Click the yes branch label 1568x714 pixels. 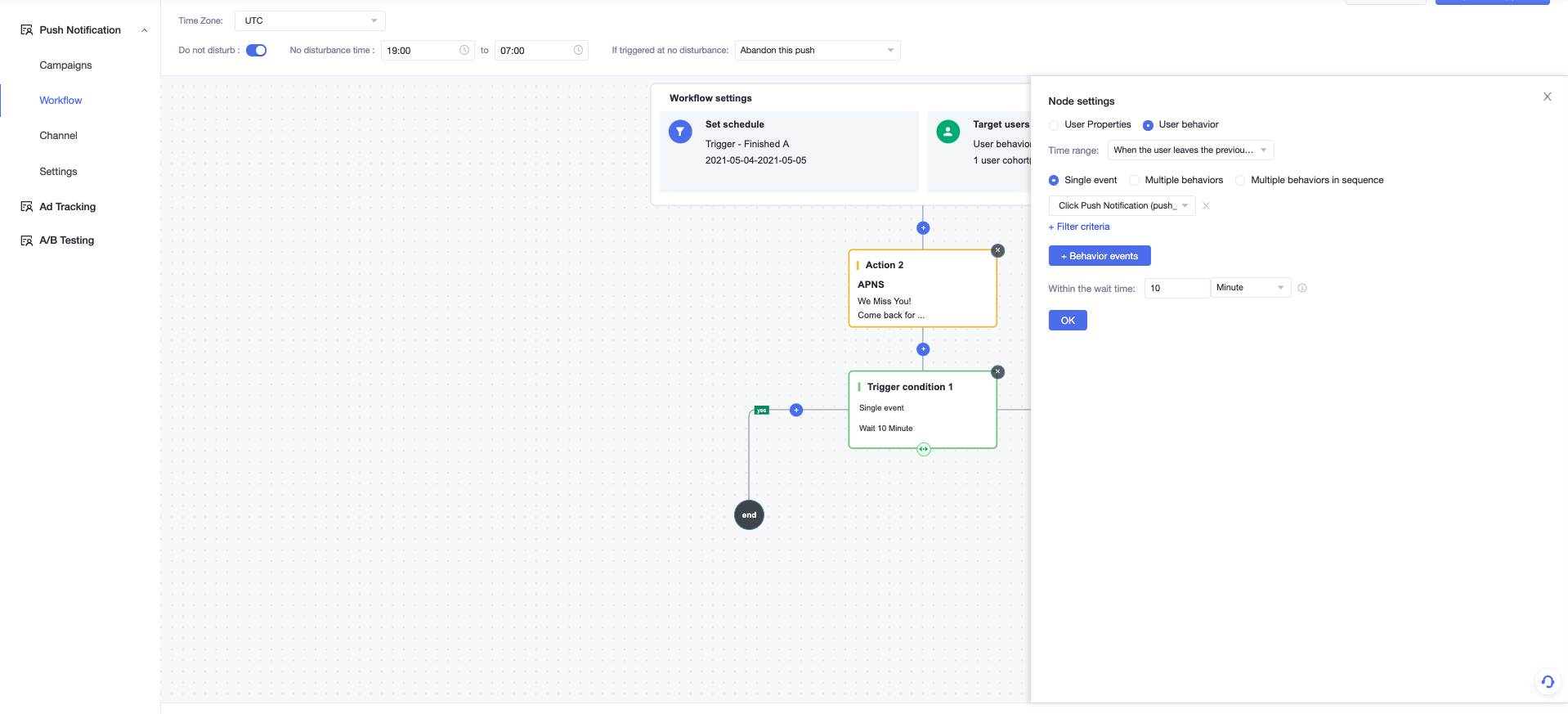pyautogui.click(x=761, y=410)
